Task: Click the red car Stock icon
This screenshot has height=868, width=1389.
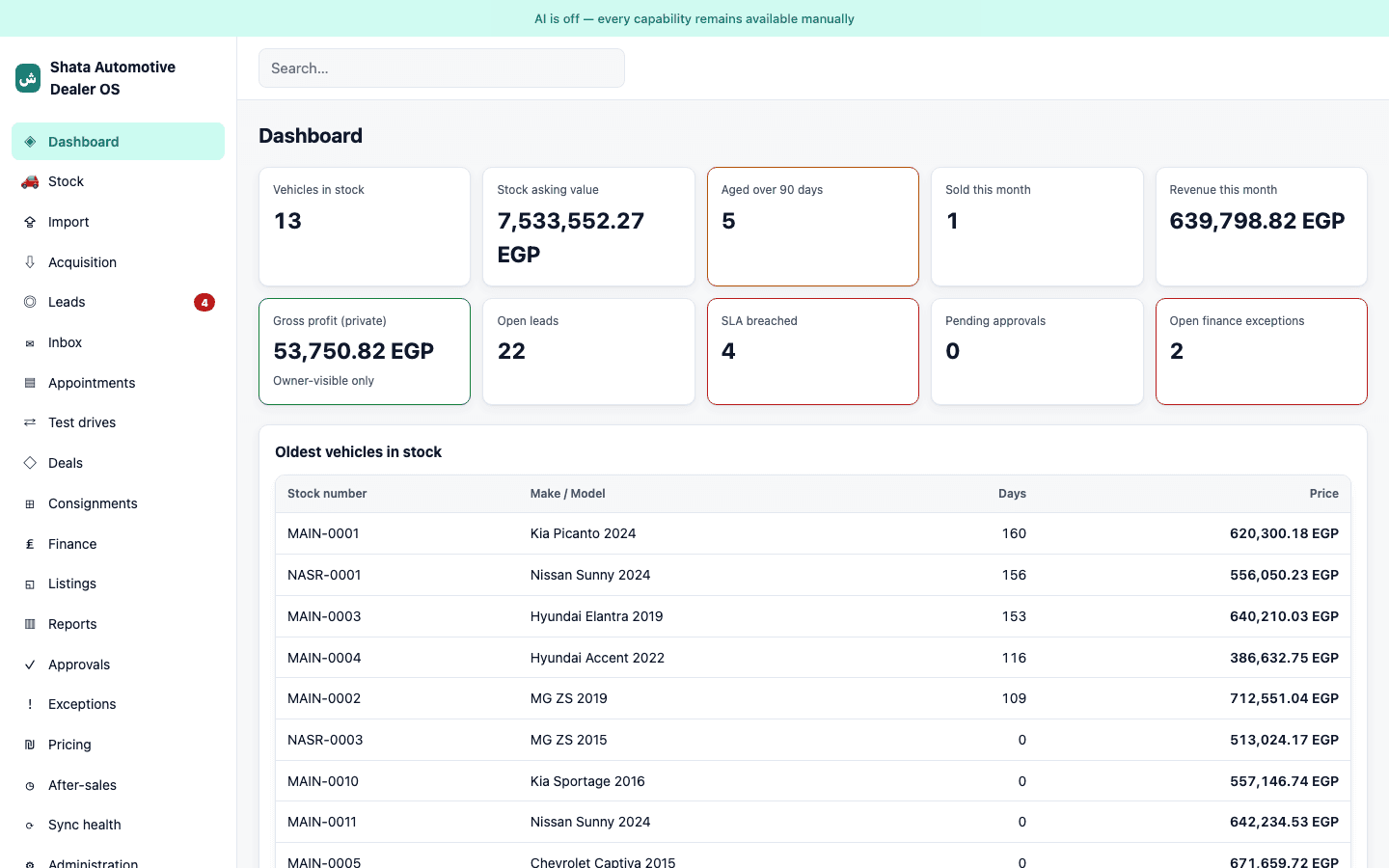Action: [x=30, y=181]
